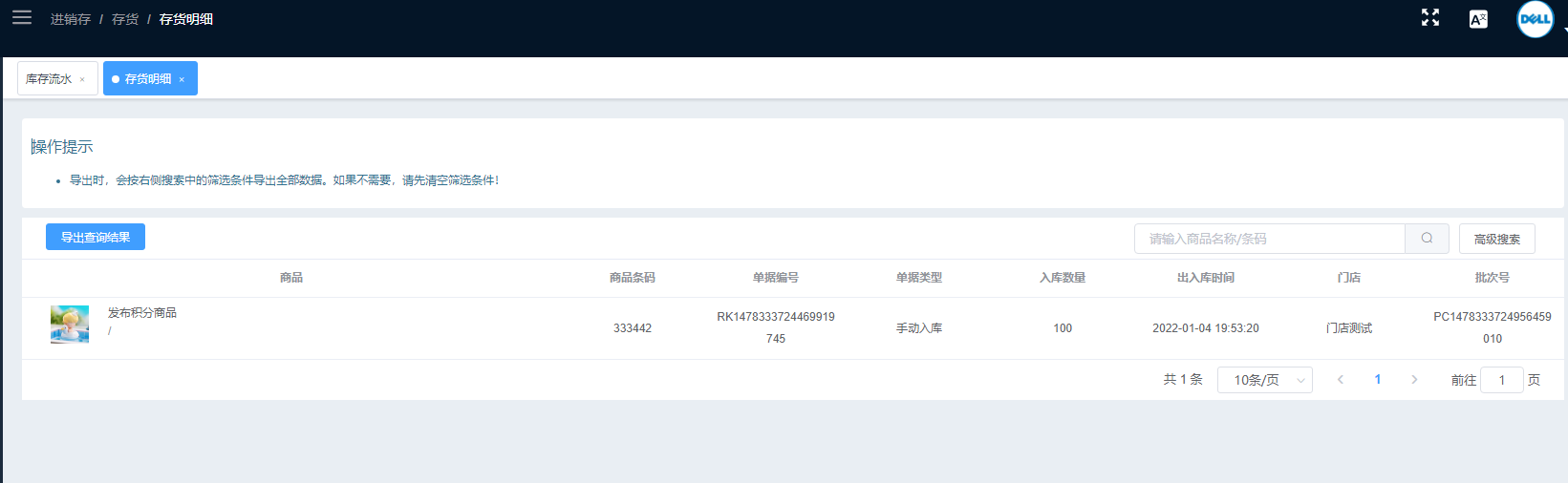The image size is (1568, 483).
Task: Toggle the hamburger sidebar menu icon
Action: 22,17
